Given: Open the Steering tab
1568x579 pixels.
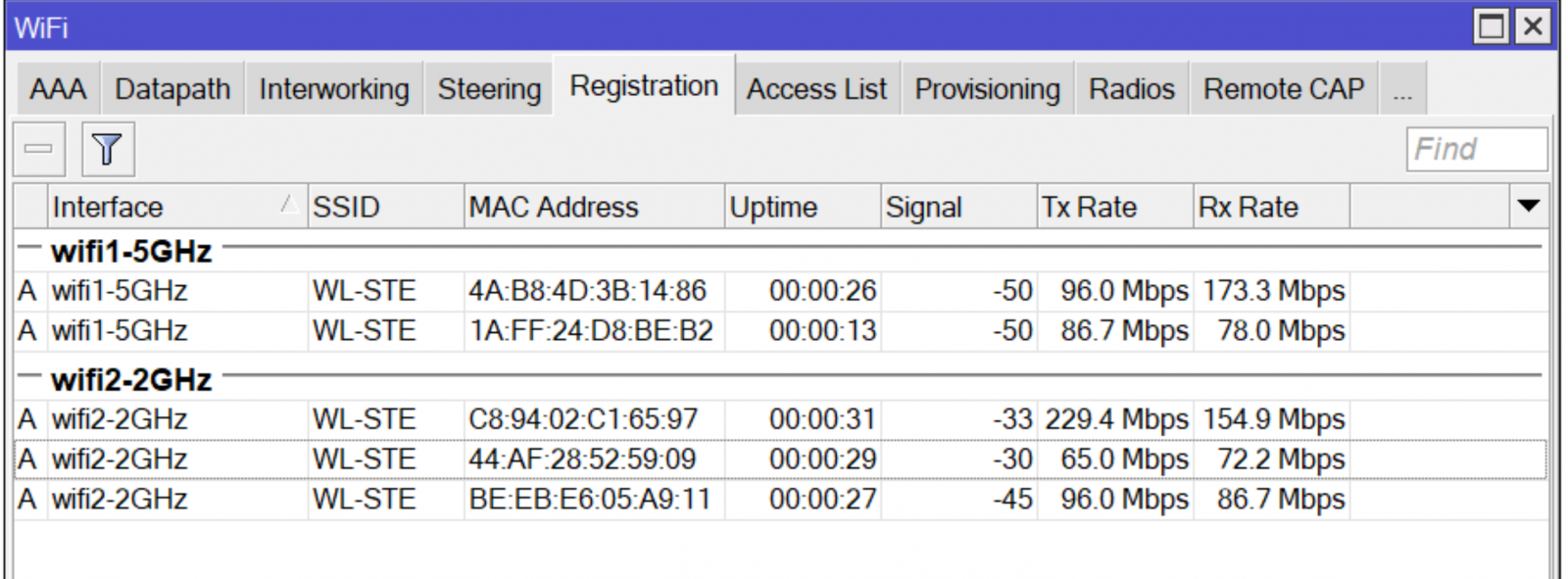Looking at the screenshot, I should pos(489,89).
